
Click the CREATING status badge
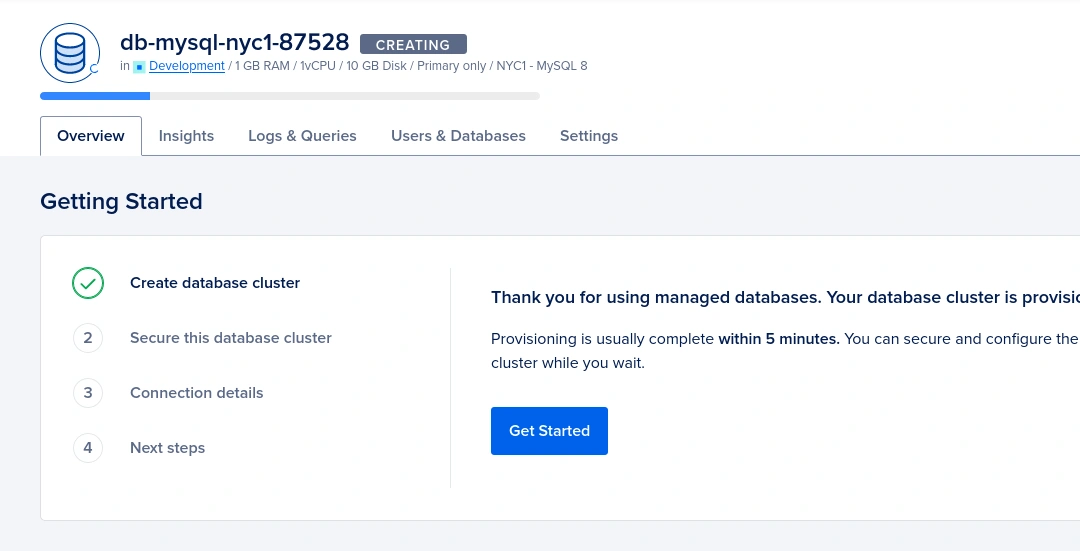pos(413,45)
